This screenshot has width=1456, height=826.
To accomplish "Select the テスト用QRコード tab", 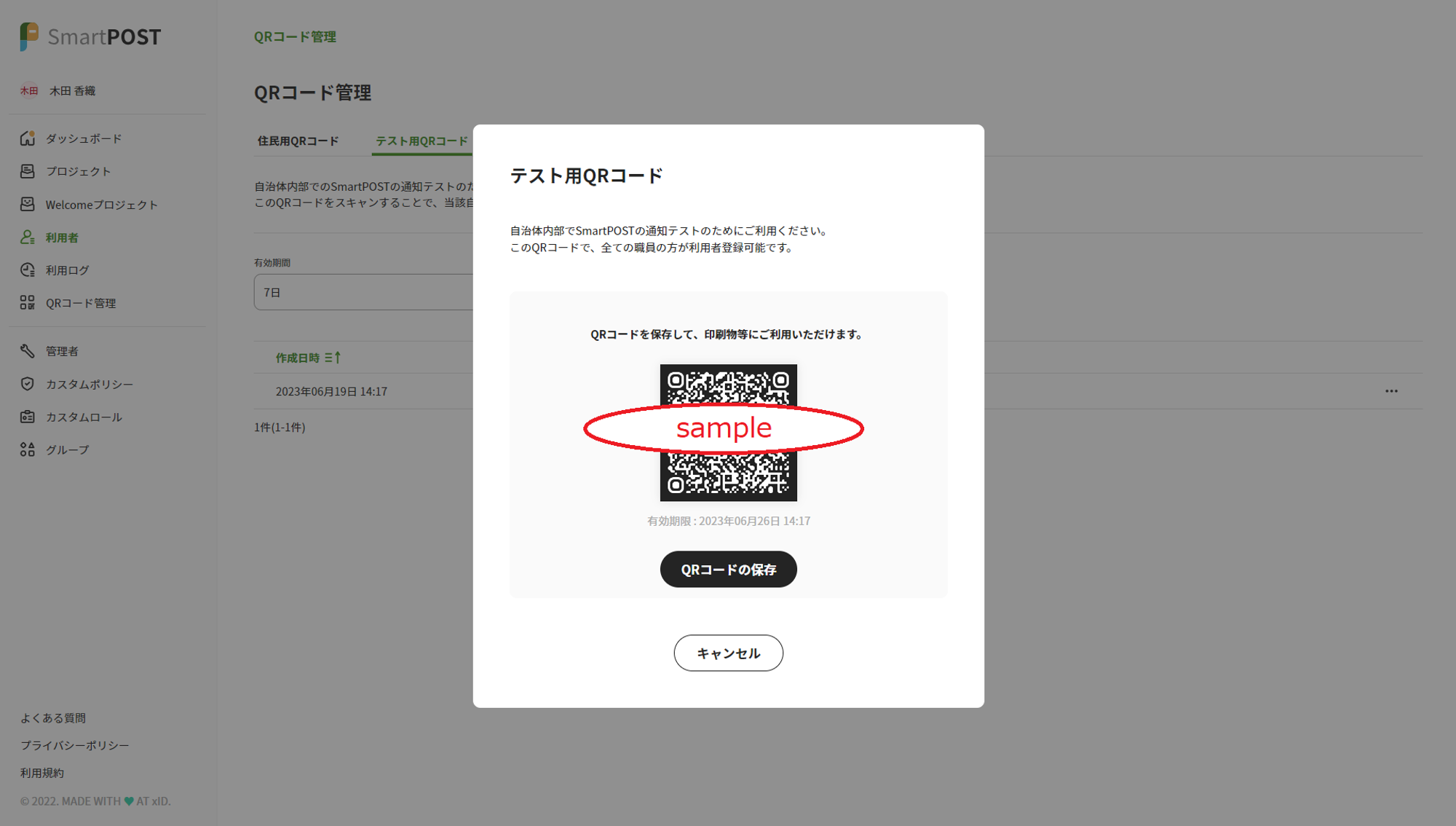I will click(x=422, y=141).
